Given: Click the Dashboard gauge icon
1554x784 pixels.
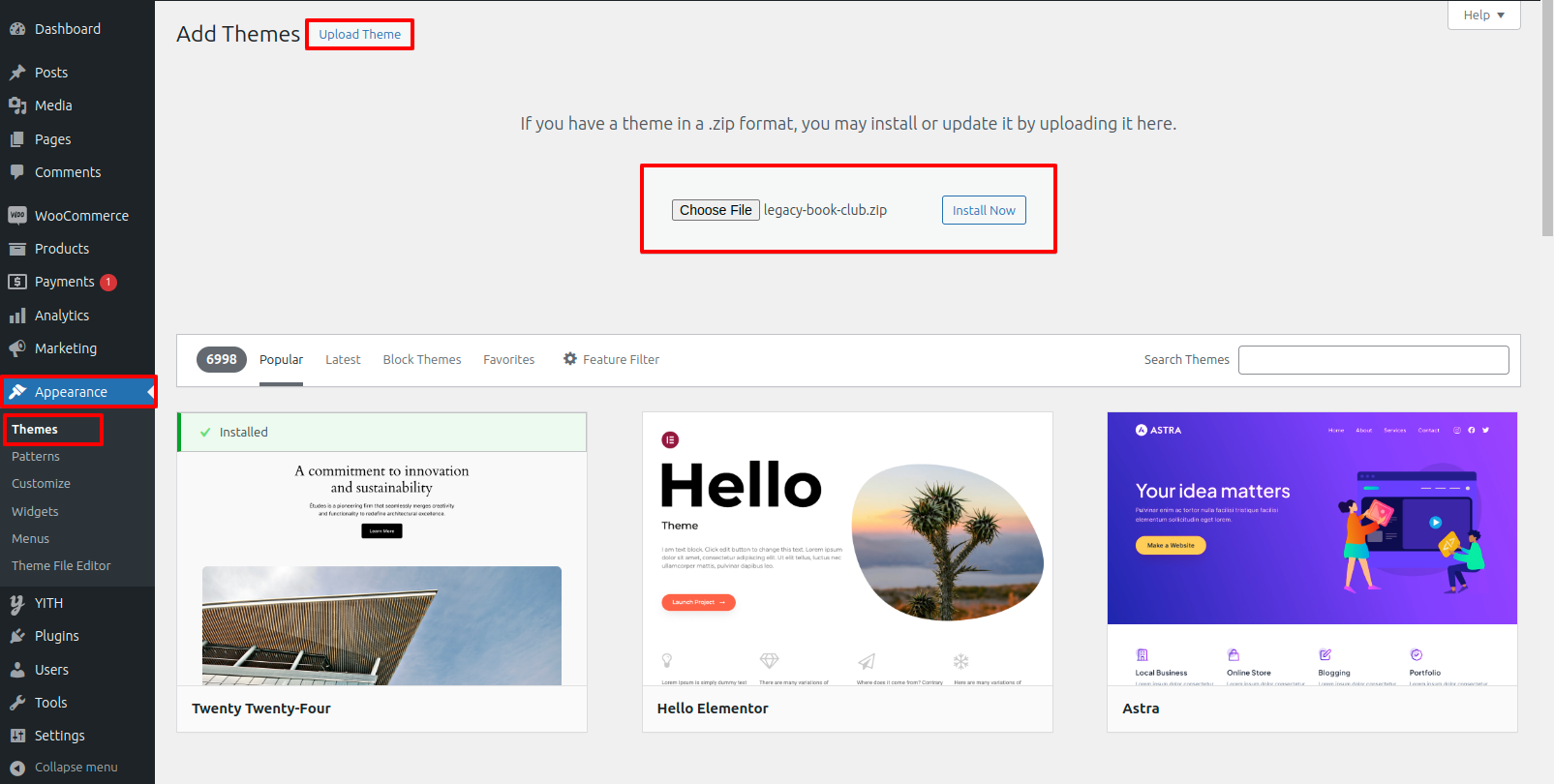Looking at the screenshot, I should 17,29.
